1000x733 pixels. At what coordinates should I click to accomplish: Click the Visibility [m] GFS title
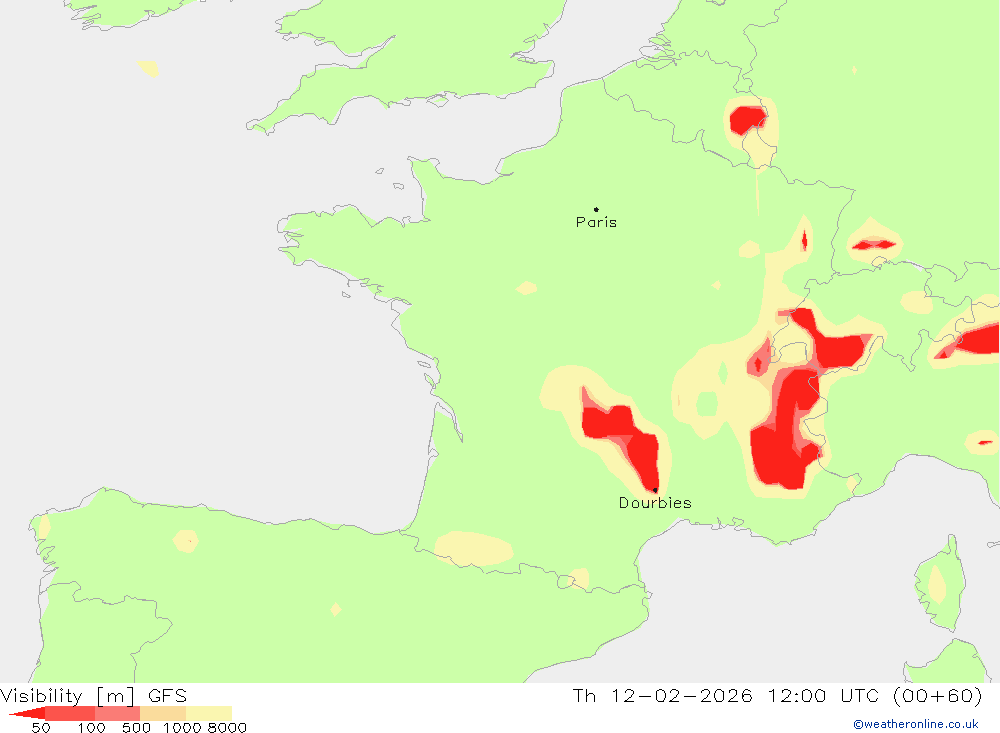point(94,696)
